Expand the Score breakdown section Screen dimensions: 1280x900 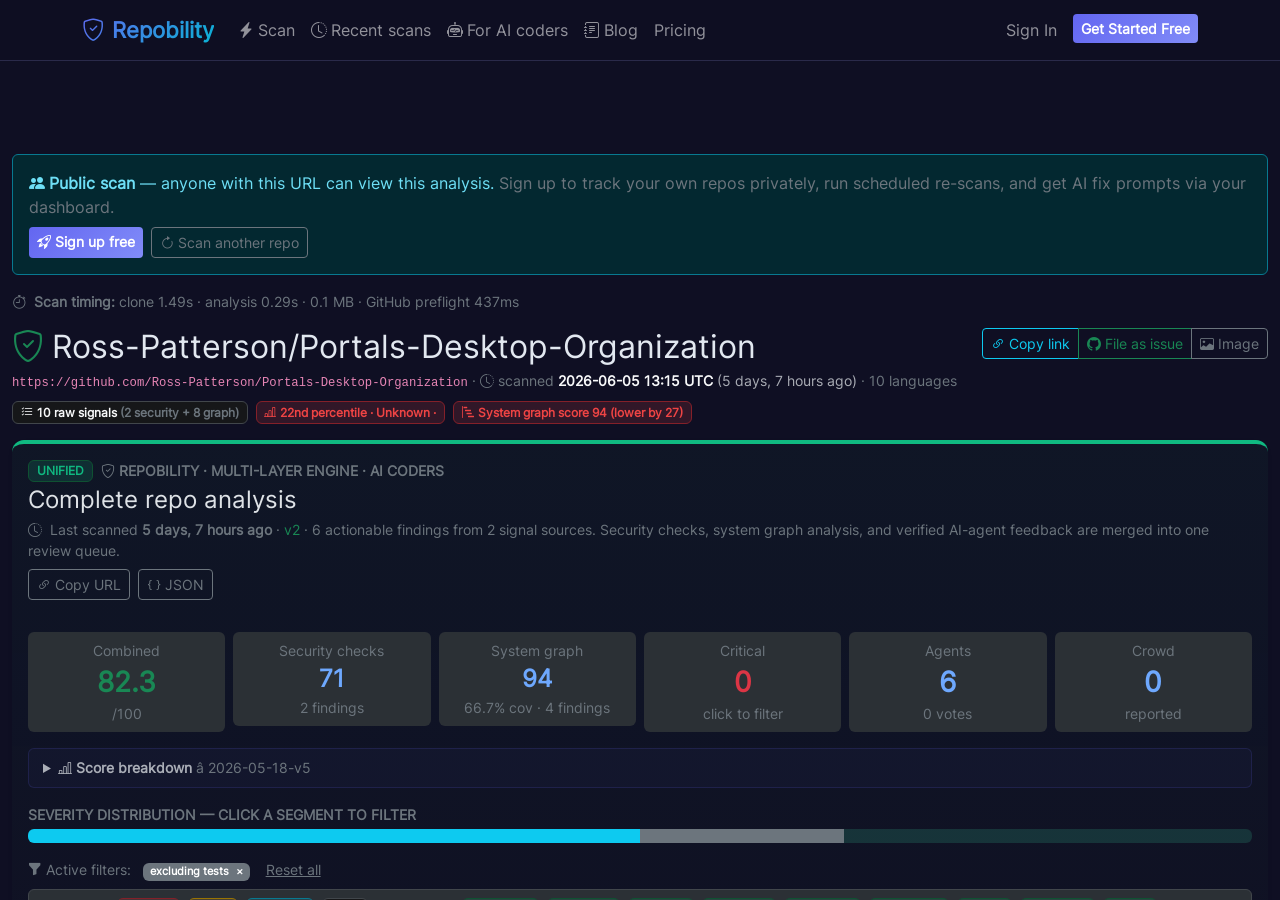coord(640,768)
